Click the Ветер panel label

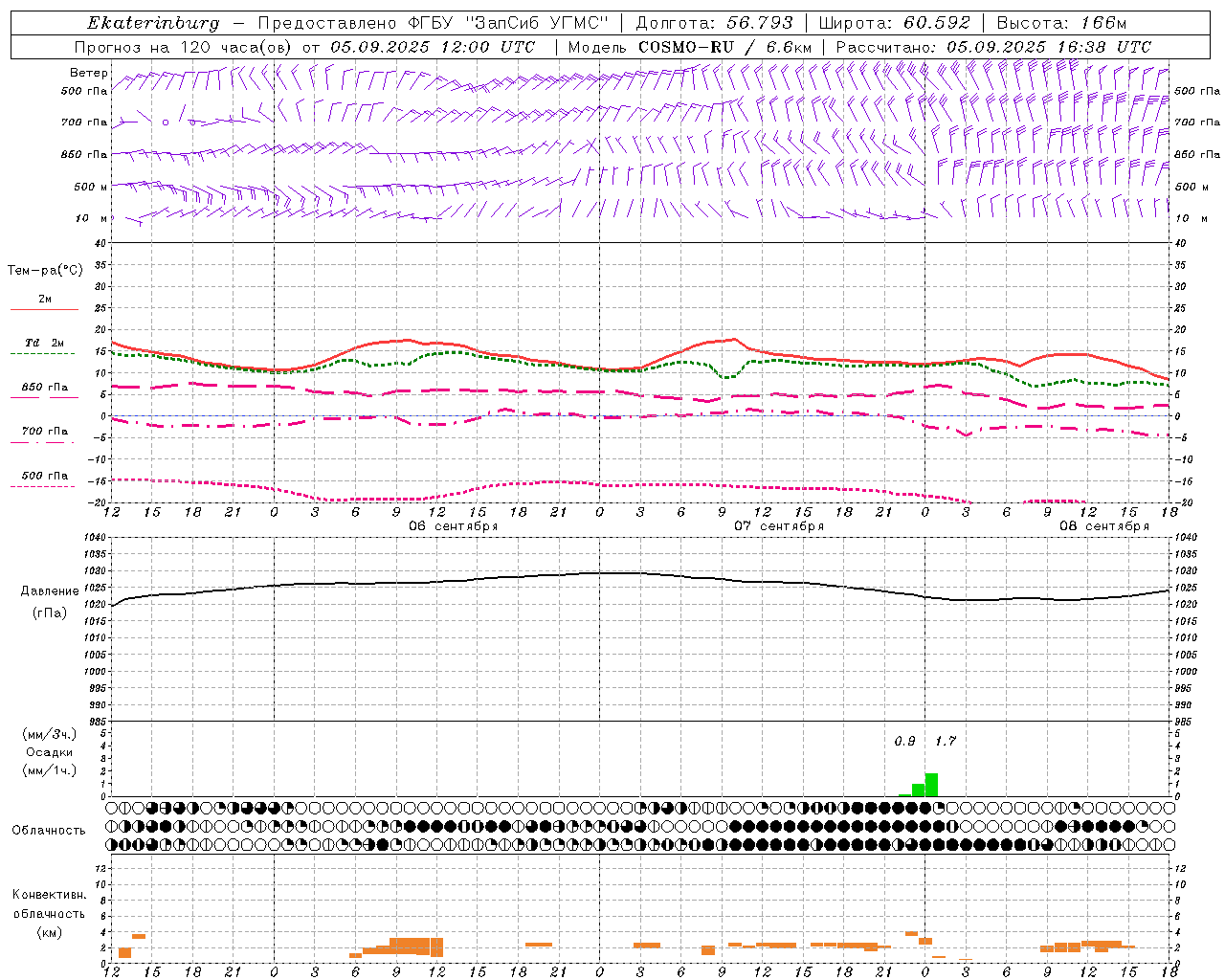click(89, 73)
